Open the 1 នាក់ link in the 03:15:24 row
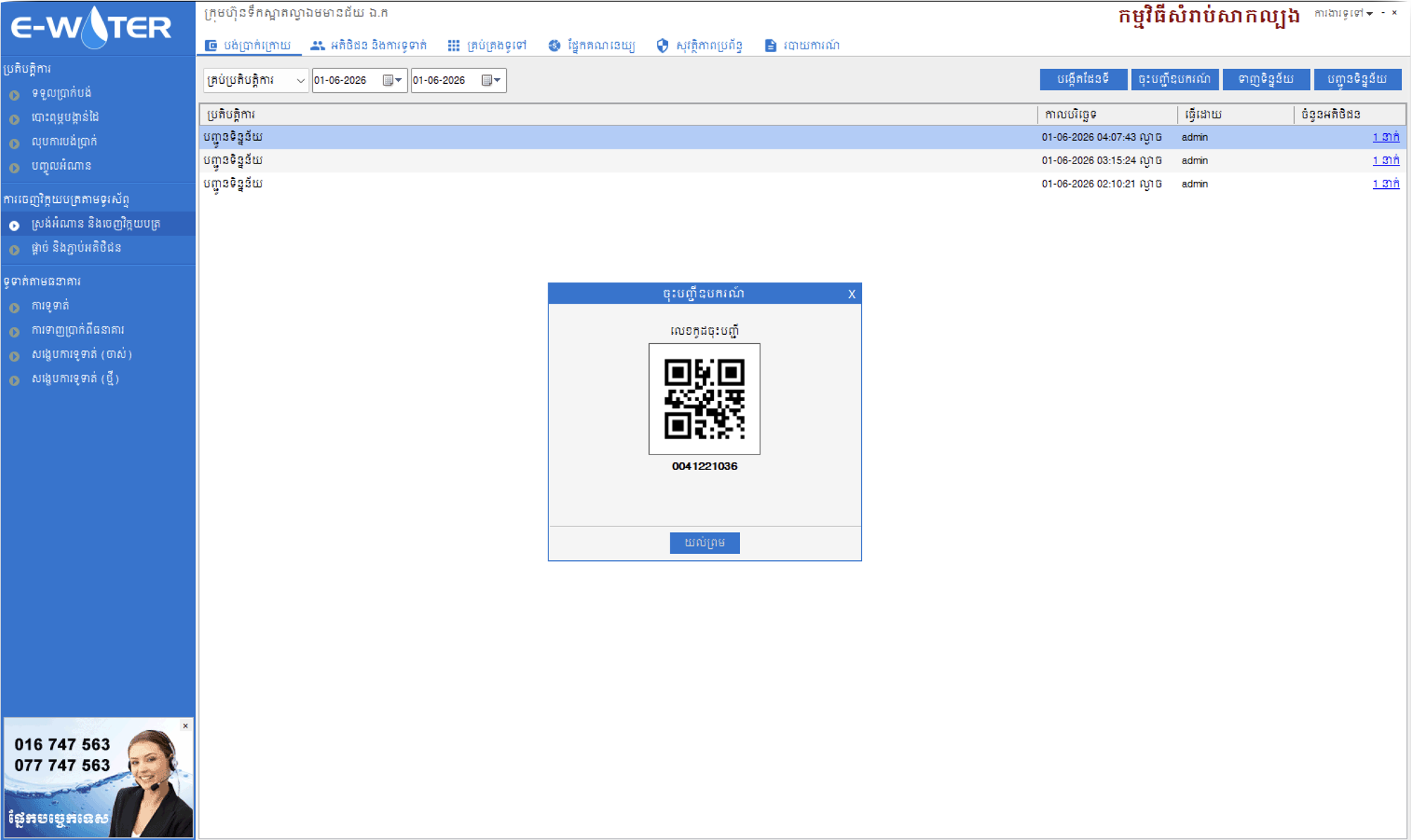 [1386, 161]
